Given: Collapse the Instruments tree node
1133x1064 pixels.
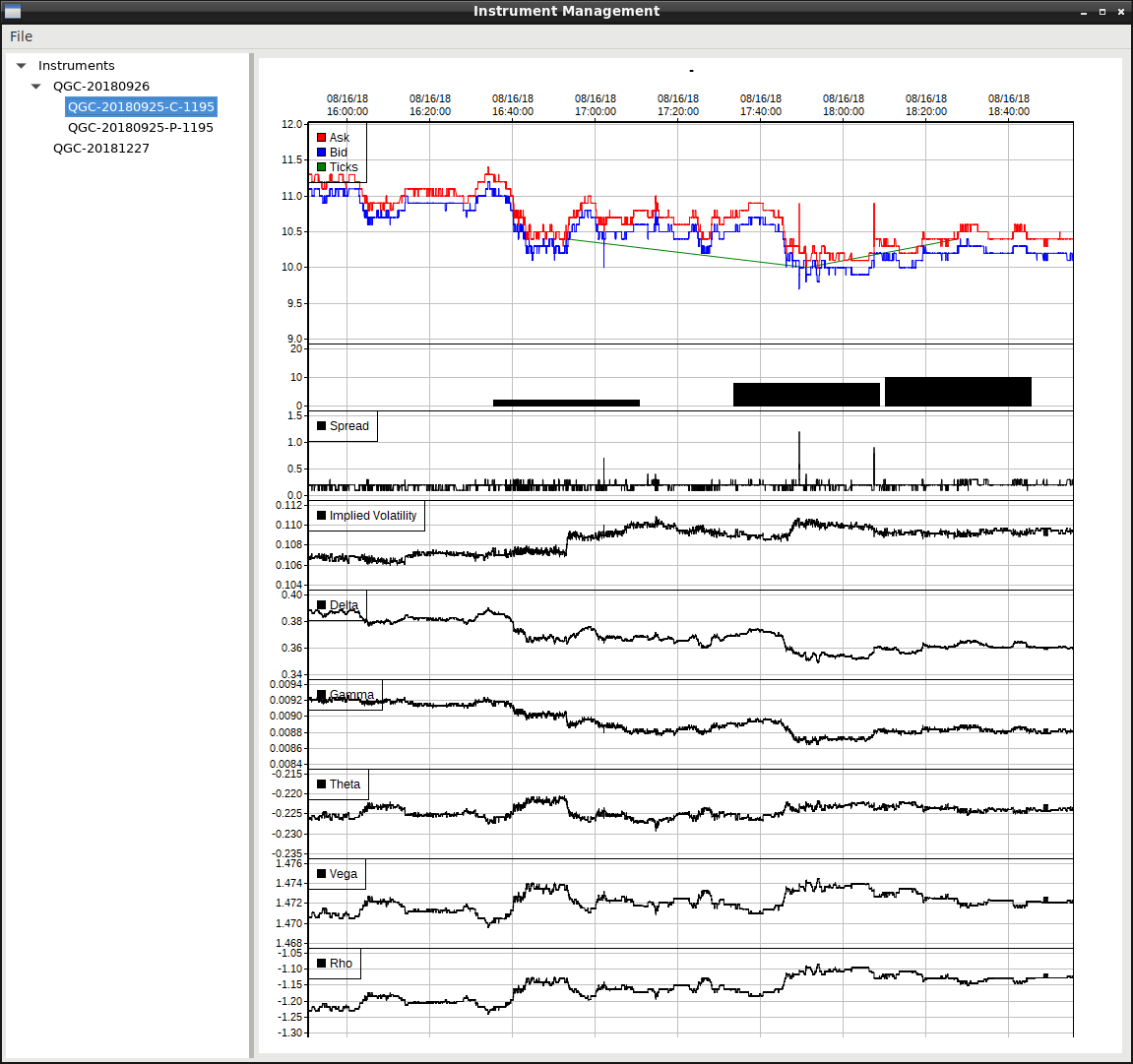Looking at the screenshot, I should pyautogui.click(x=22, y=65).
